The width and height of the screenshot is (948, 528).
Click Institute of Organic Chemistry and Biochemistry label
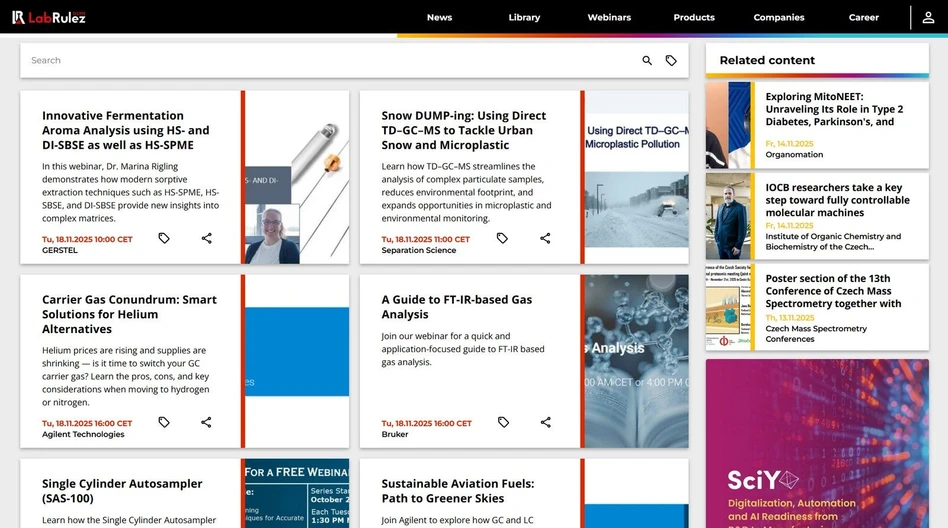coord(833,241)
